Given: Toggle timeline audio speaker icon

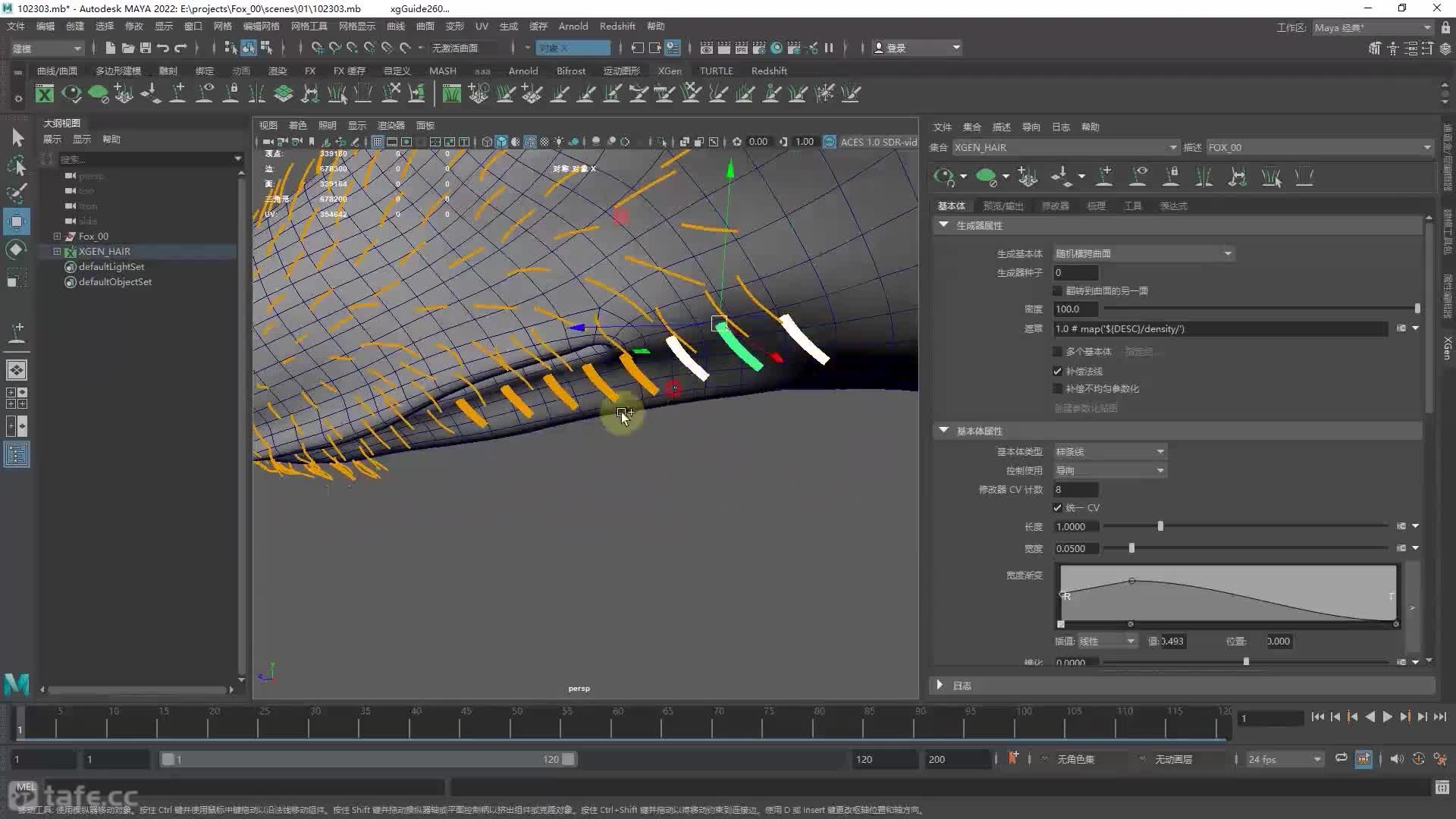Looking at the screenshot, I should (x=1397, y=759).
